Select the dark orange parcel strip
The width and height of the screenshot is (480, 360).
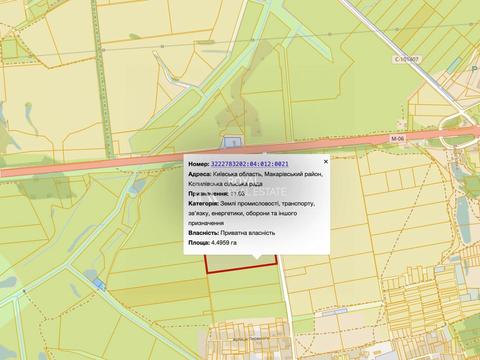coord(159,293)
